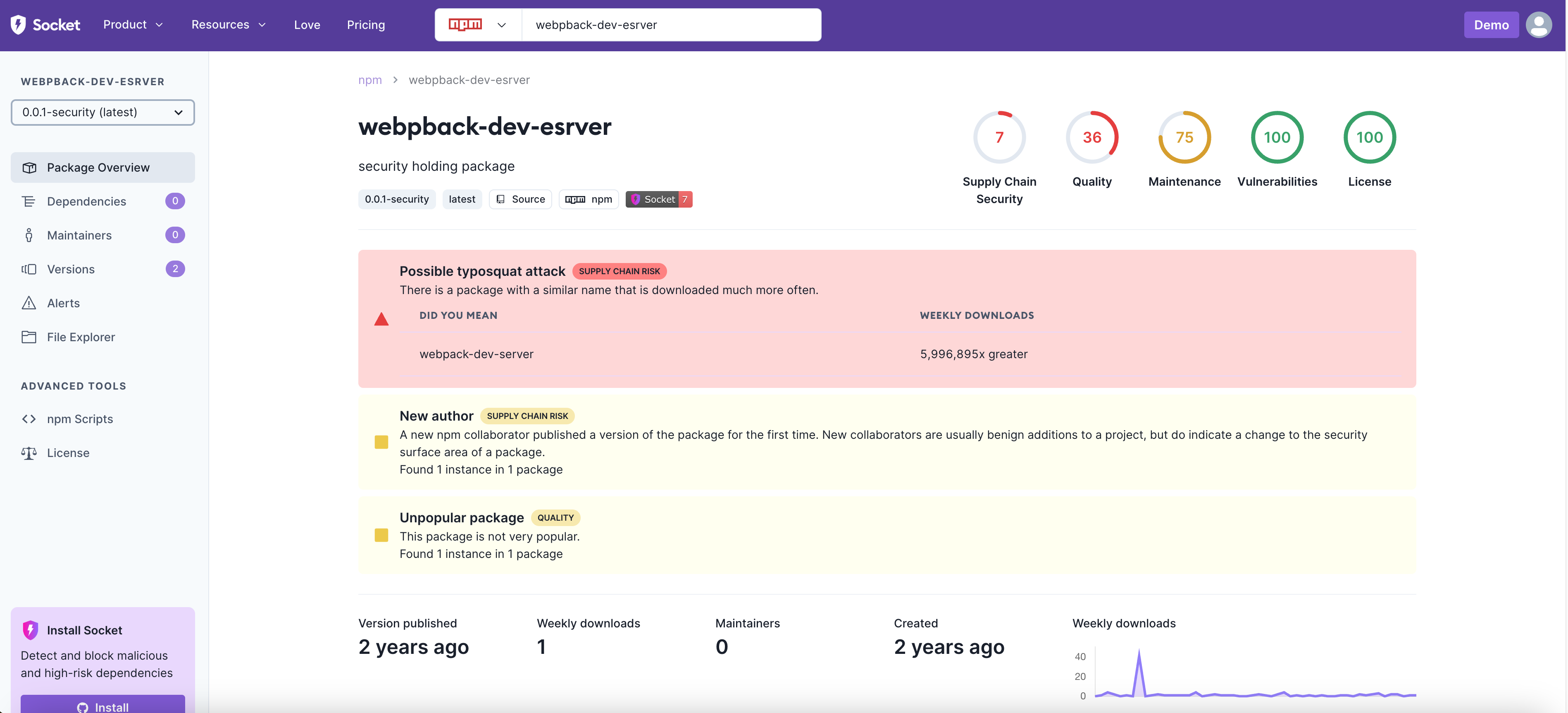The height and width of the screenshot is (713, 1568).
Task: Click the npm Scripts code brackets icon
Action: (29, 419)
